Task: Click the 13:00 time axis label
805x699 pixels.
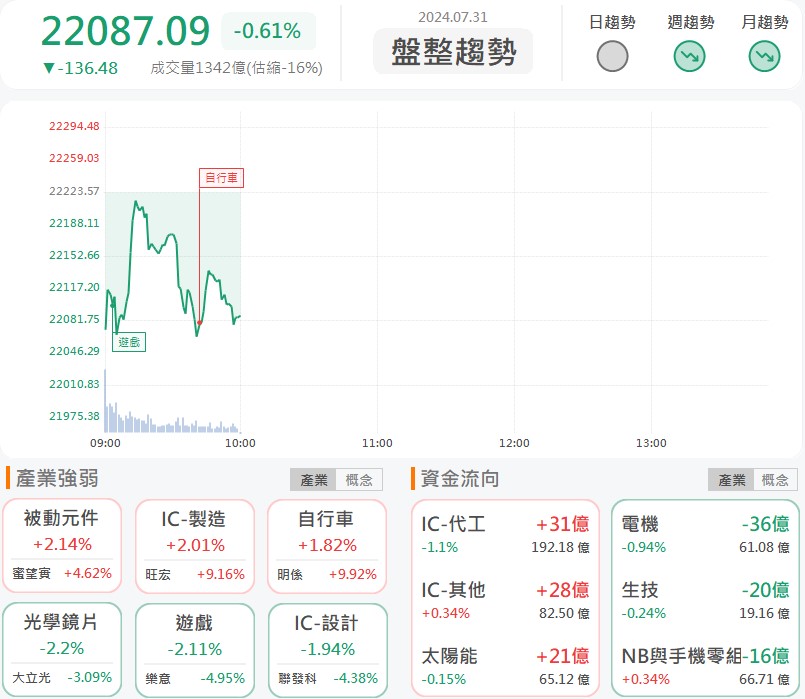Action: tap(651, 443)
